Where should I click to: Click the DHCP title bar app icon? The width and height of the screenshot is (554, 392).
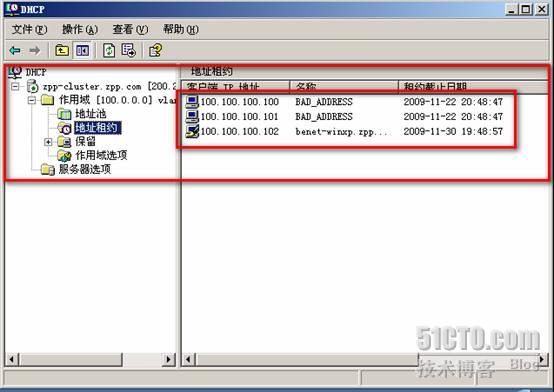coord(13,9)
